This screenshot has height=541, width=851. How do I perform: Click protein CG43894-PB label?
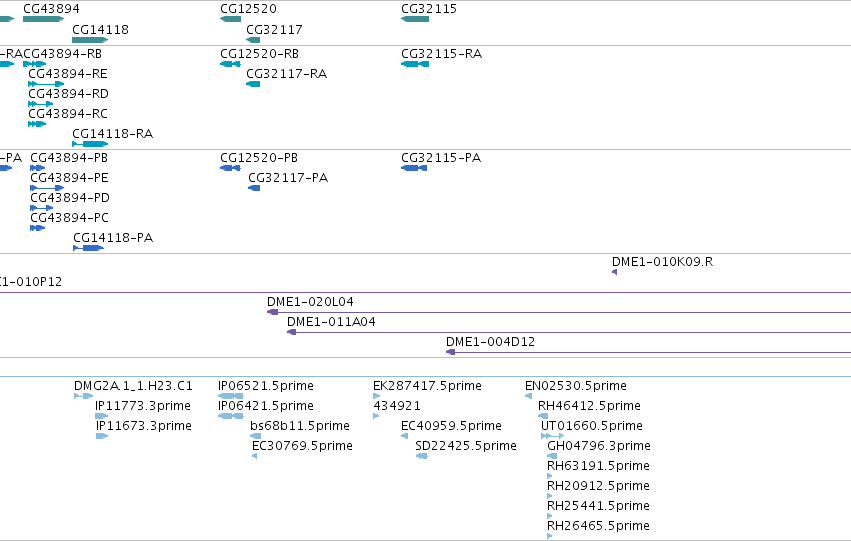[69, 157]
